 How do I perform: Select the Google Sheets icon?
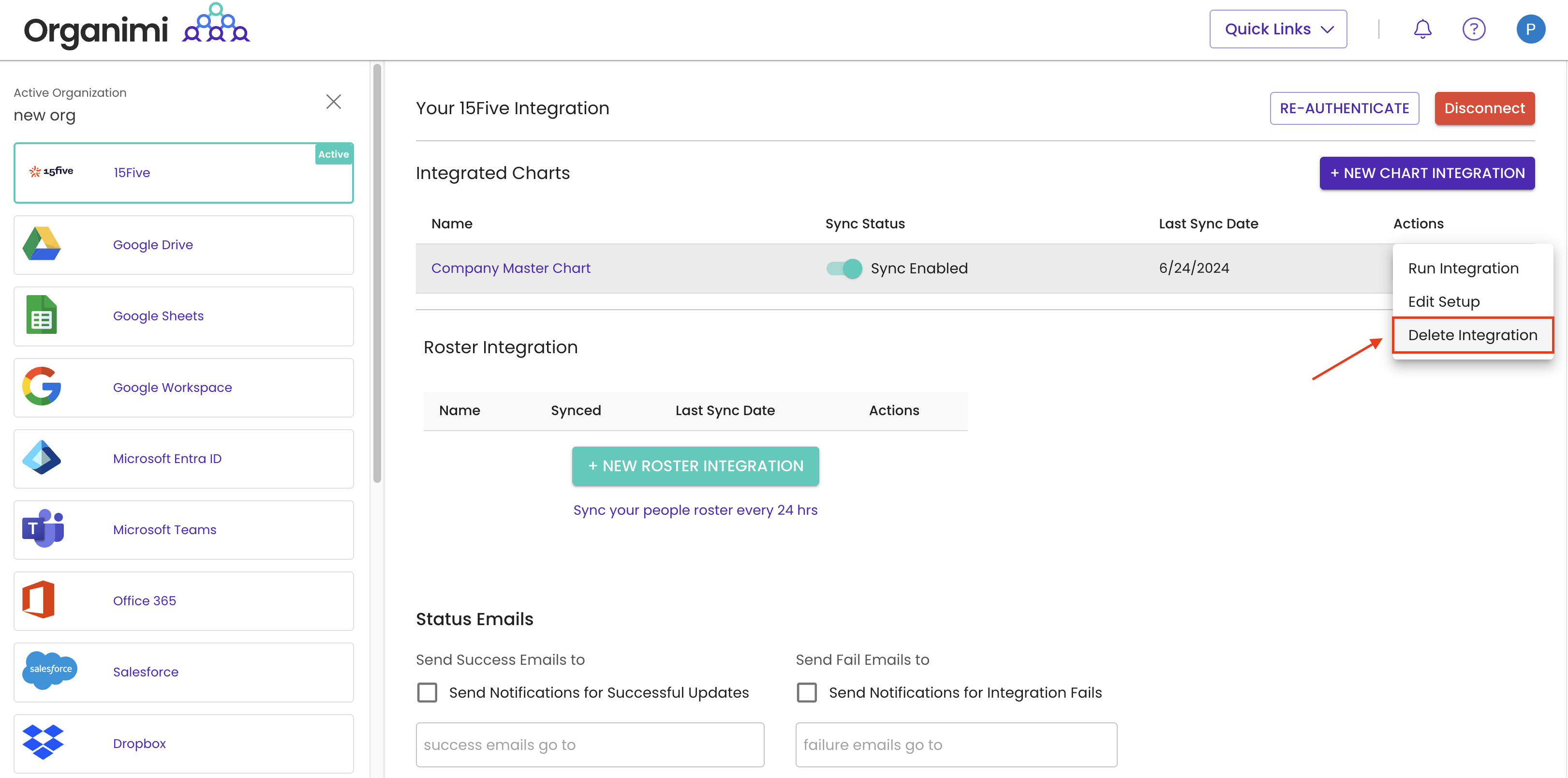tap(42, 314)
